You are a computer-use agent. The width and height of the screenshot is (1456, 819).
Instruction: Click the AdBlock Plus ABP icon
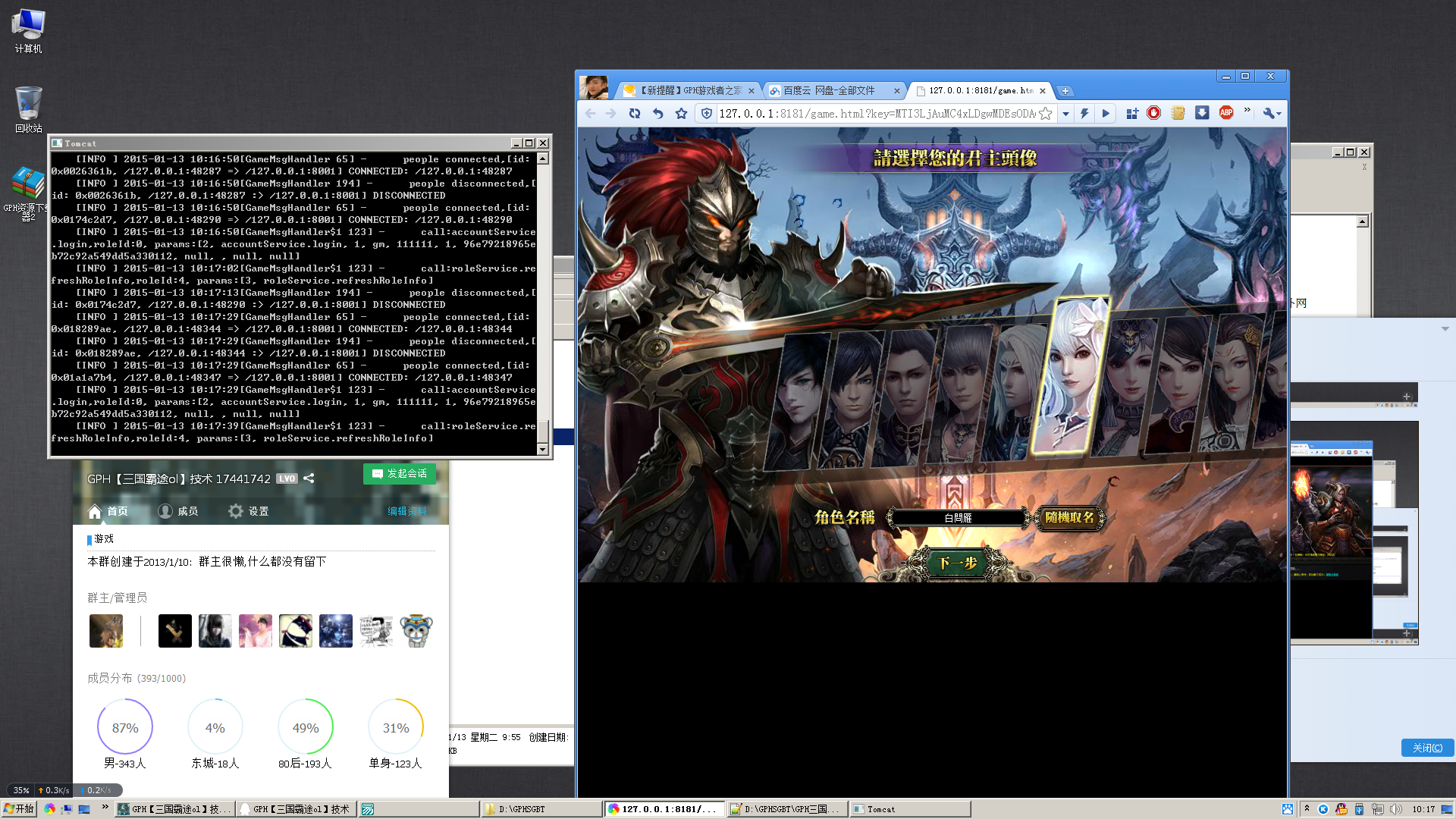coord(1226,113)
